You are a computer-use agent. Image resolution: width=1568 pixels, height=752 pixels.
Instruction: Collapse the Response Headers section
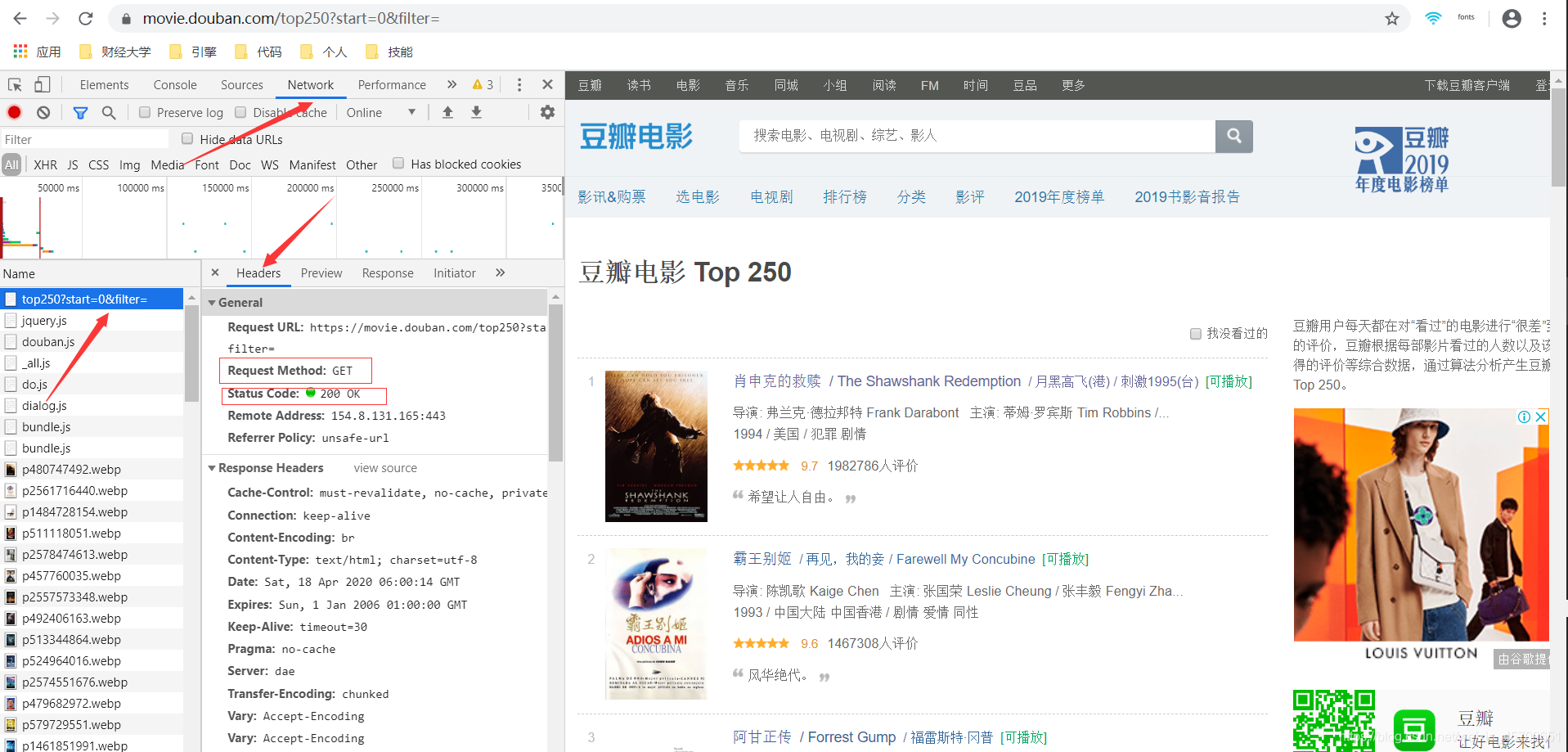(x=212, y=467)
